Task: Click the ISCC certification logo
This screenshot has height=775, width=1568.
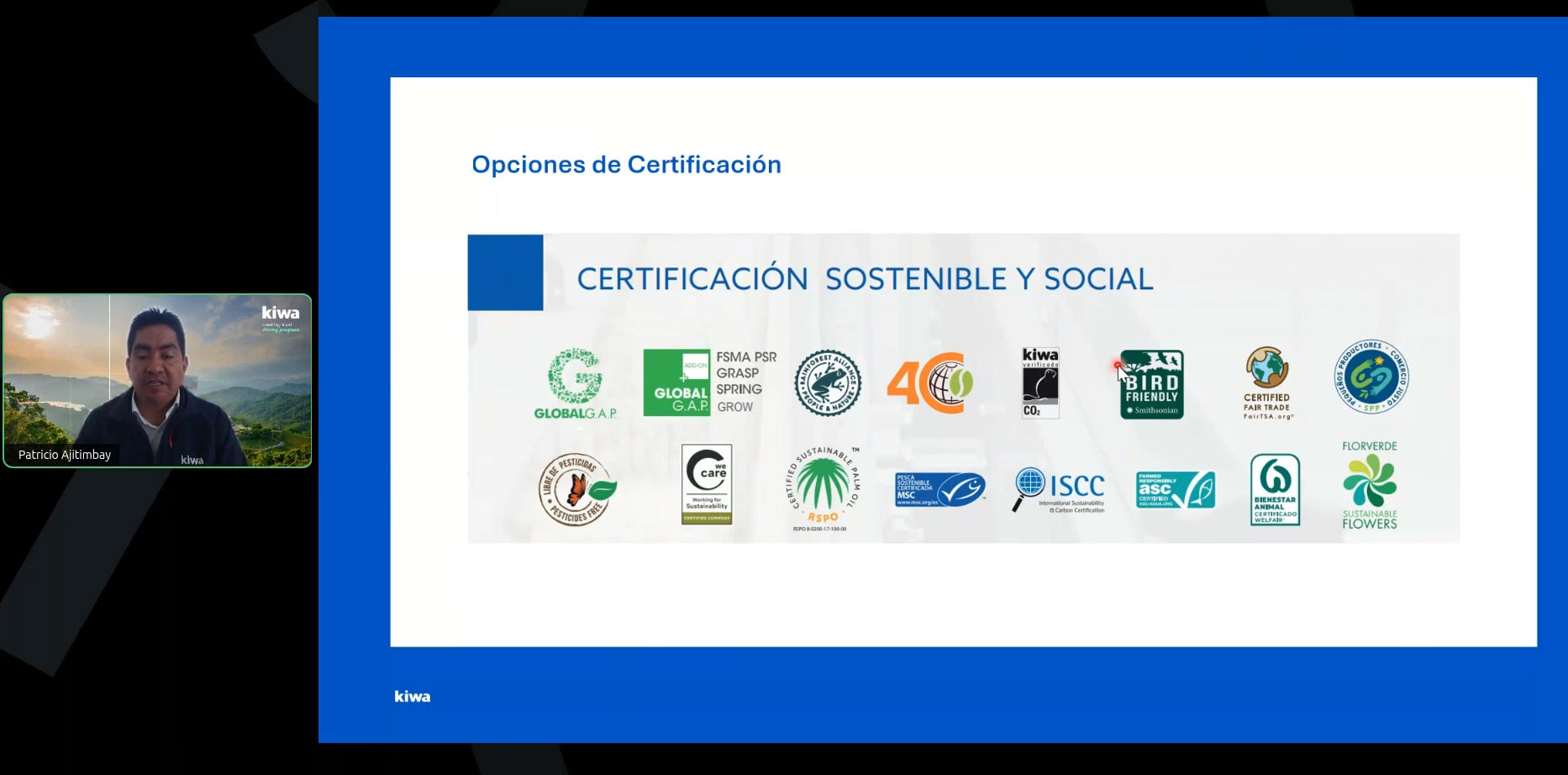Action: [1059, 490]
